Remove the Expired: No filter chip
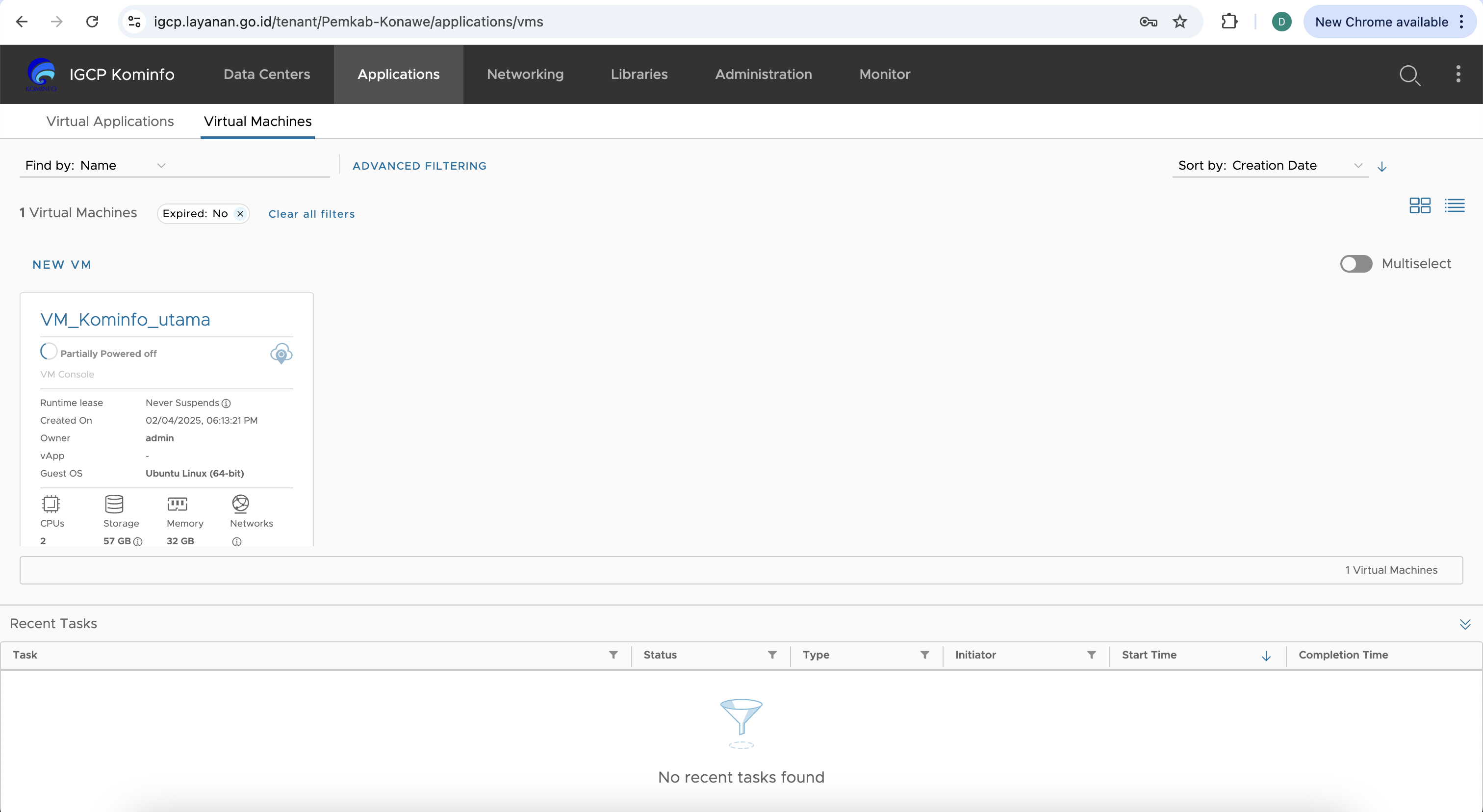 click(240, 213)
